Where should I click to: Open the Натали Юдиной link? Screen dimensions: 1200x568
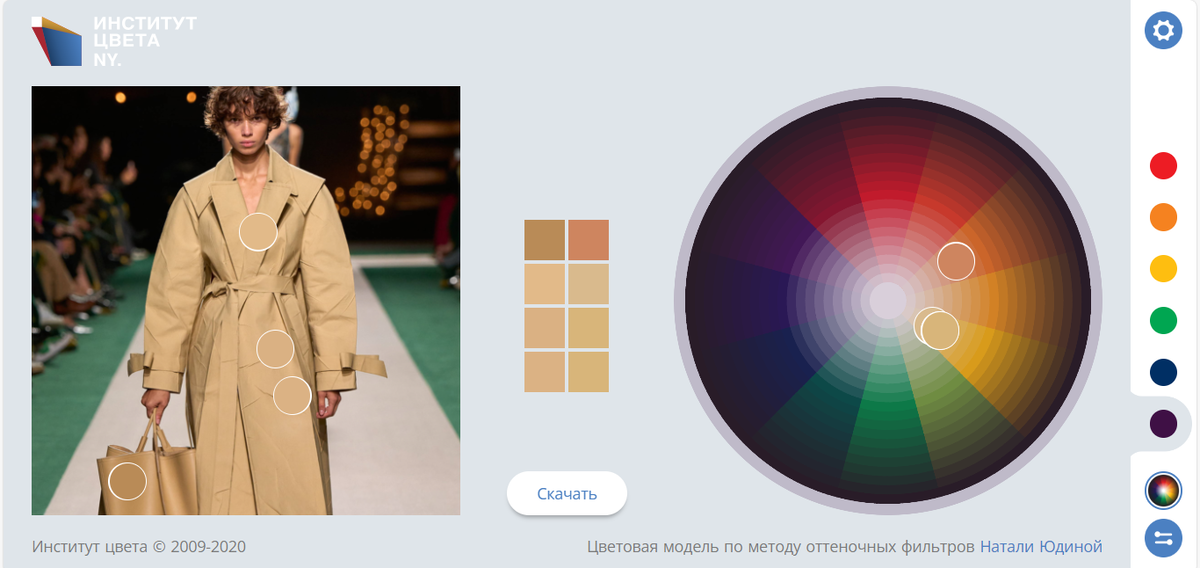click(1041, 547)
